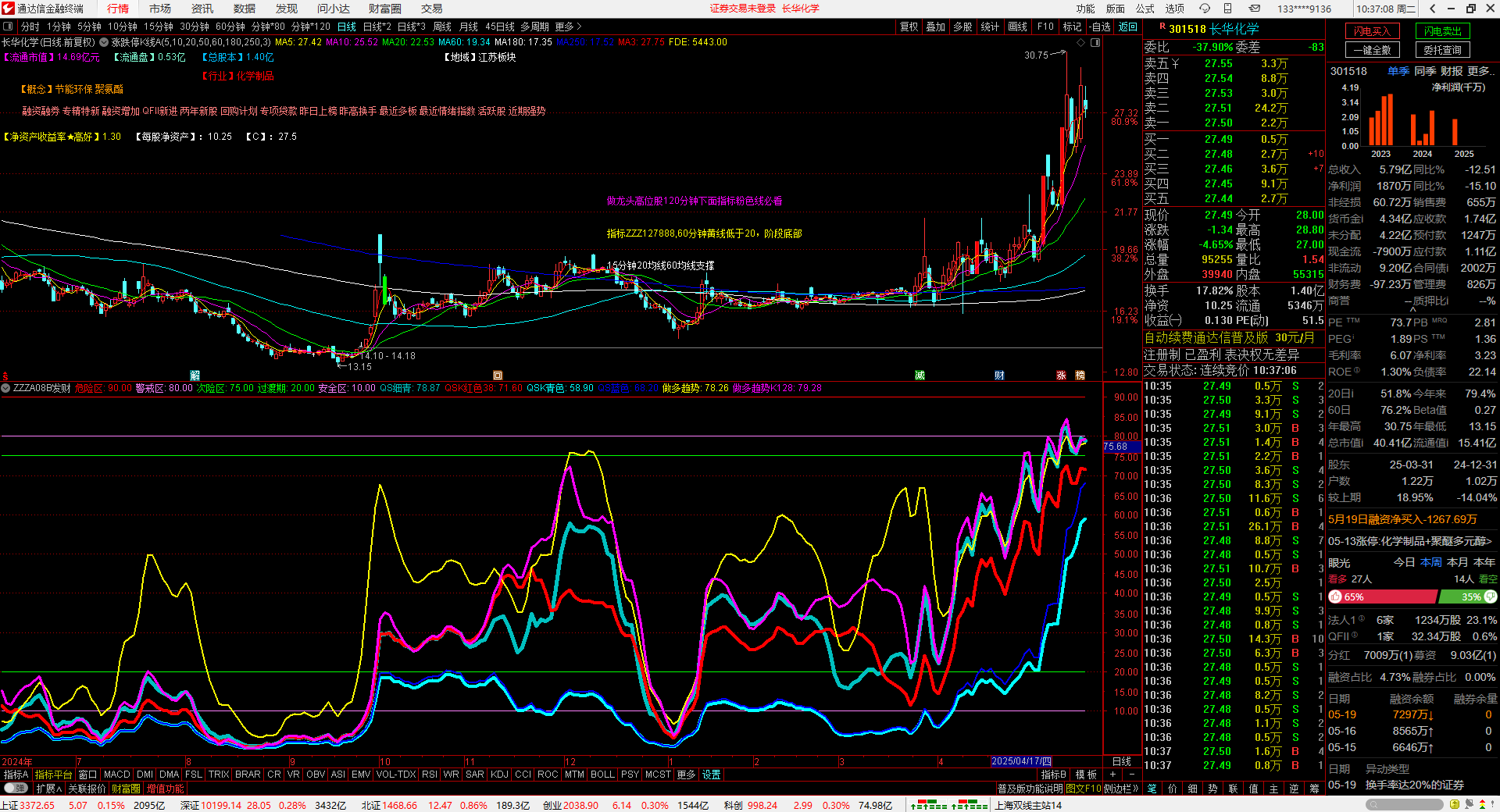Click the 笔 tick-detail tab icon
Screen dimensions: 1500x812
point(1152,789)
